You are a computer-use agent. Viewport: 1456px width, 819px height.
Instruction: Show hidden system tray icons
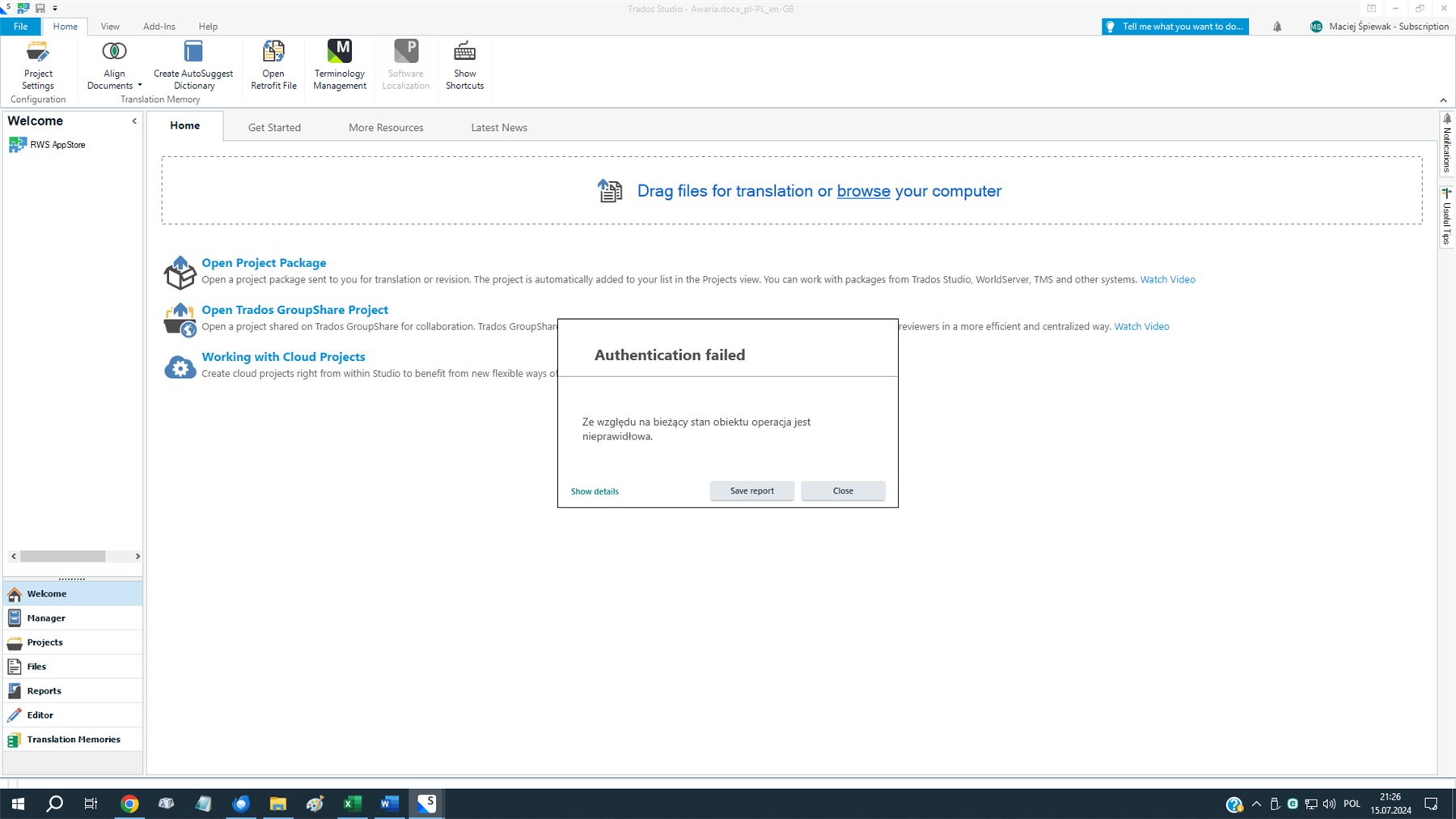(1256, 804)
